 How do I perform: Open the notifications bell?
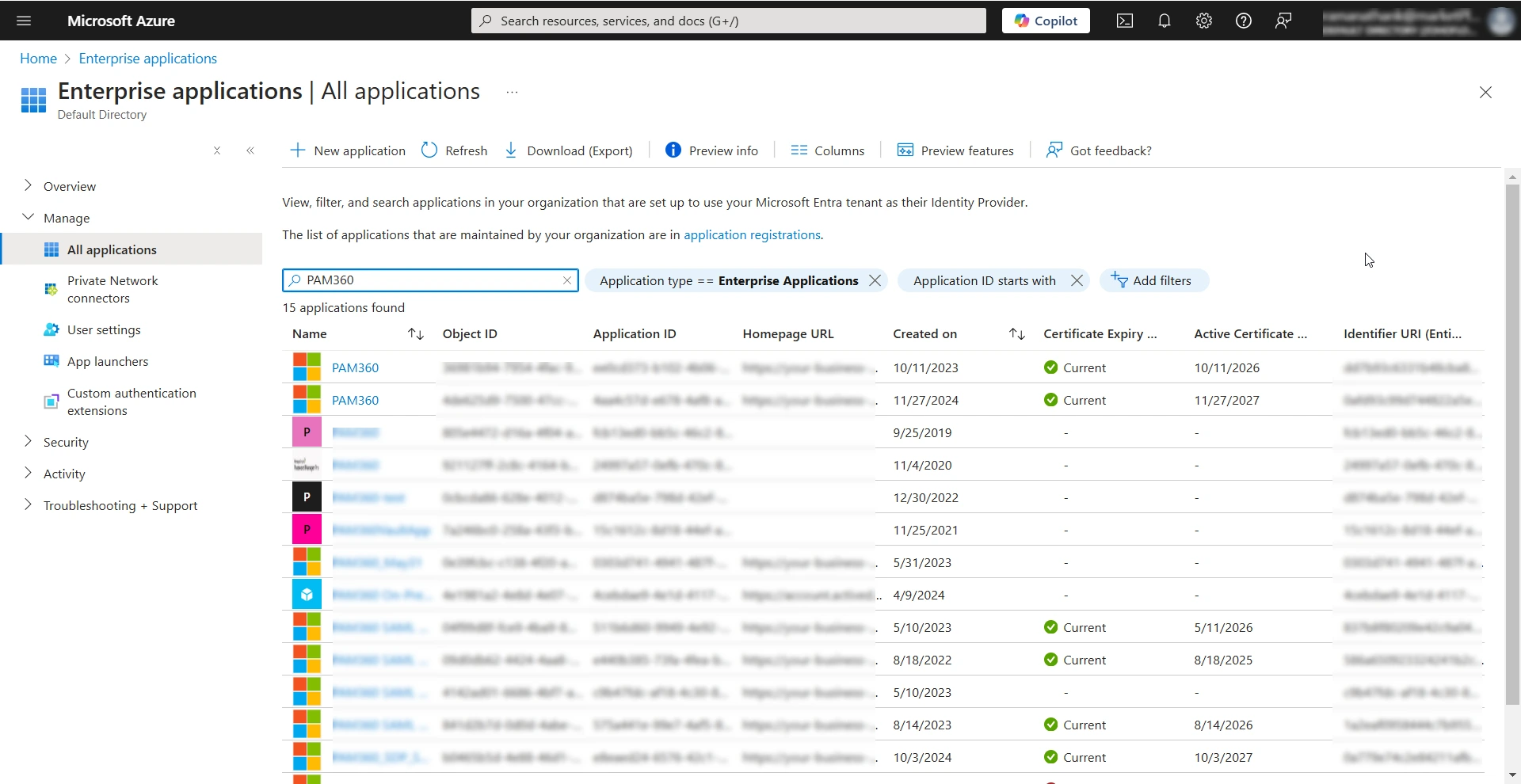1165,21
